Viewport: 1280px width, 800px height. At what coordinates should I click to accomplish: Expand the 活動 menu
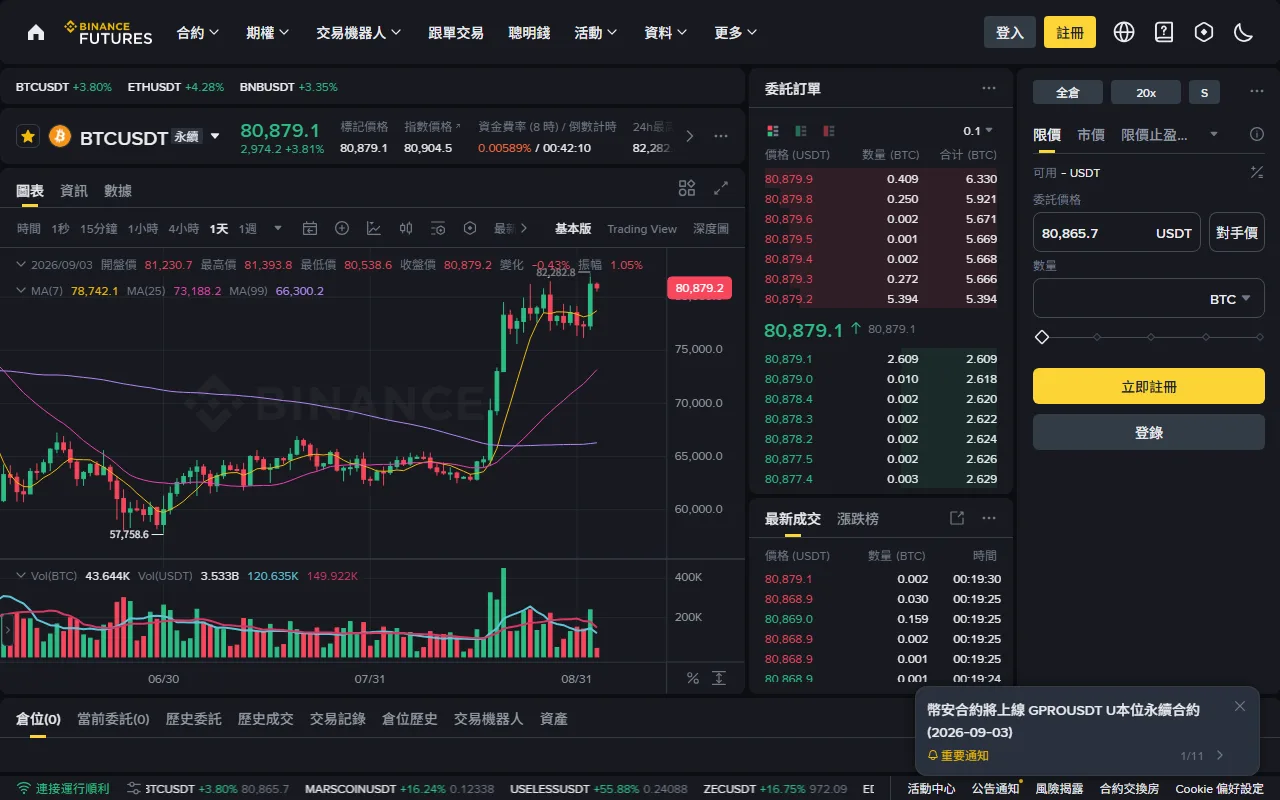click(x=596, y=33)
